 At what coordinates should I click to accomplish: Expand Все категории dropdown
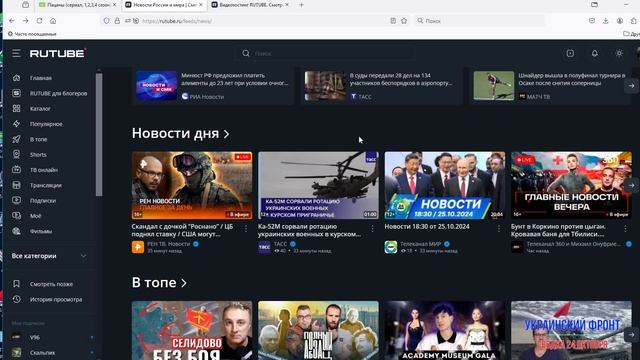click(x=49, y=256)
